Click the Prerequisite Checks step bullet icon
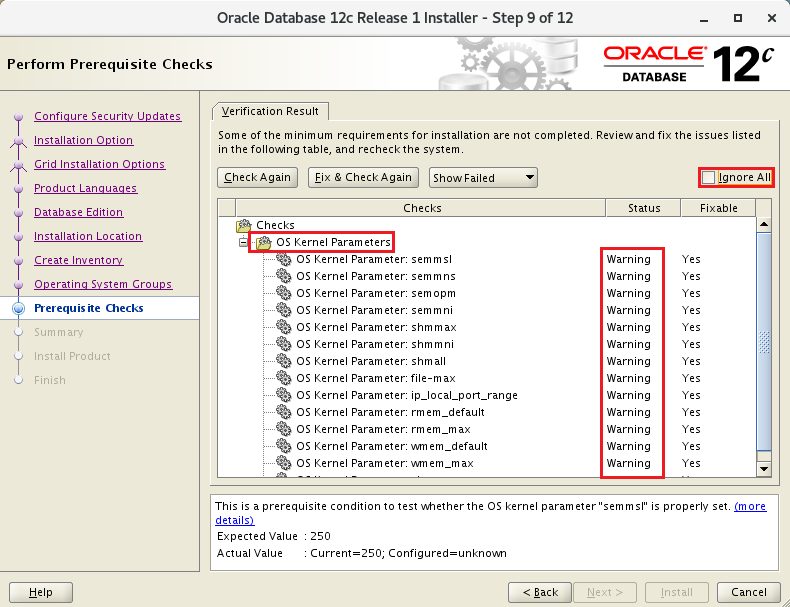790x607 pixels. click(19, 308)
